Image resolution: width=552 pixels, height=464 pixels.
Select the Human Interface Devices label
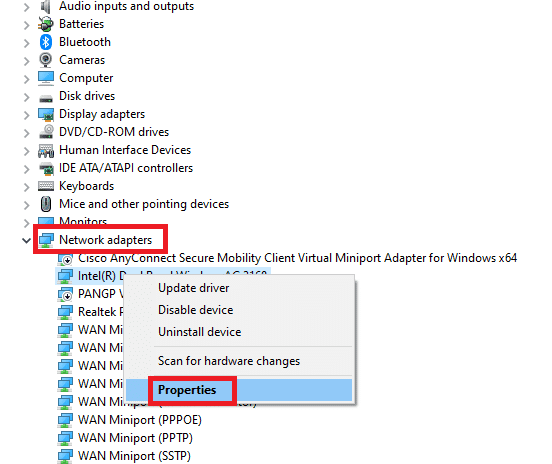click(x=125, y=150)
